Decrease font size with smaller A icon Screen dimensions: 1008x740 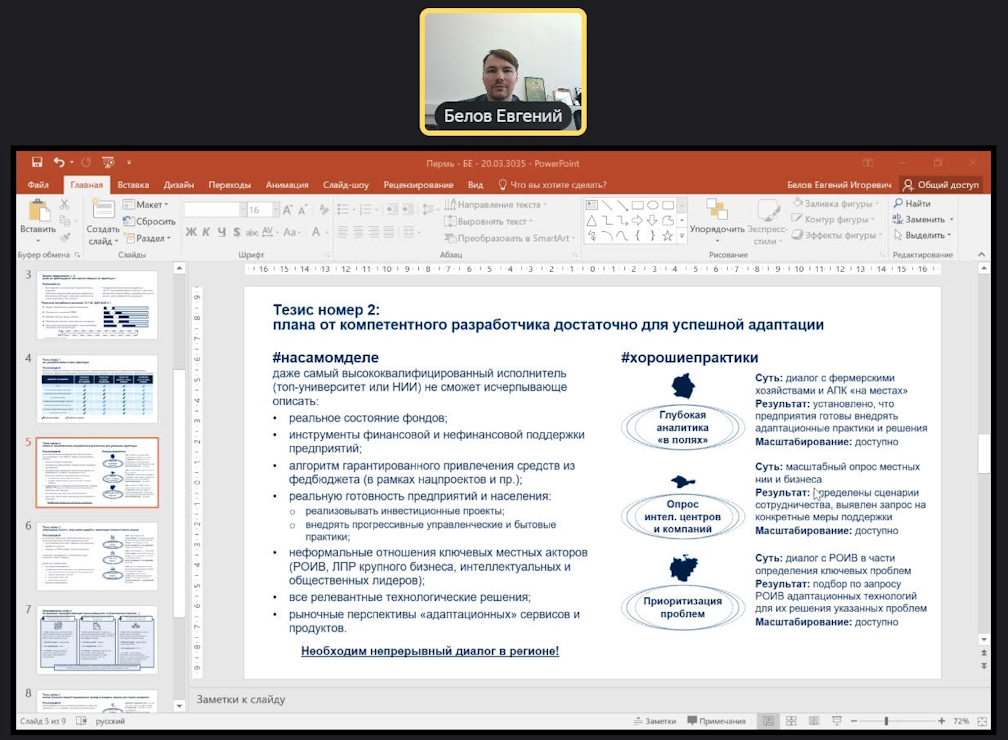pos(302,210)
